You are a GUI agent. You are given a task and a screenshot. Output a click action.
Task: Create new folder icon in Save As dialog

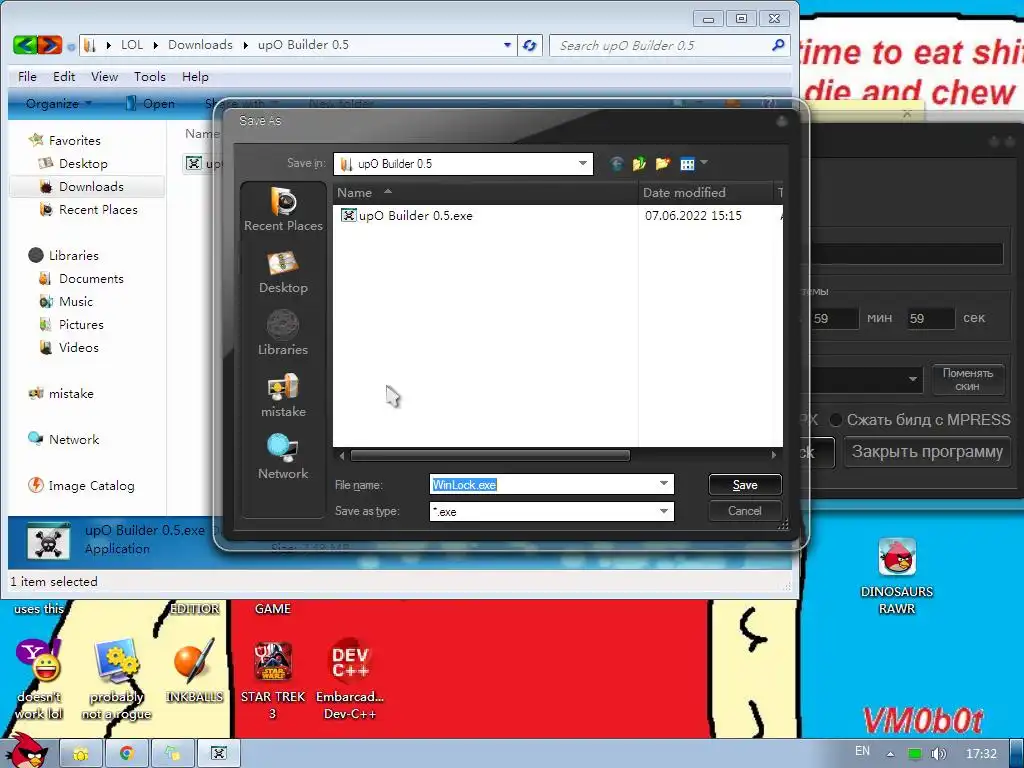tap(662, 163)
